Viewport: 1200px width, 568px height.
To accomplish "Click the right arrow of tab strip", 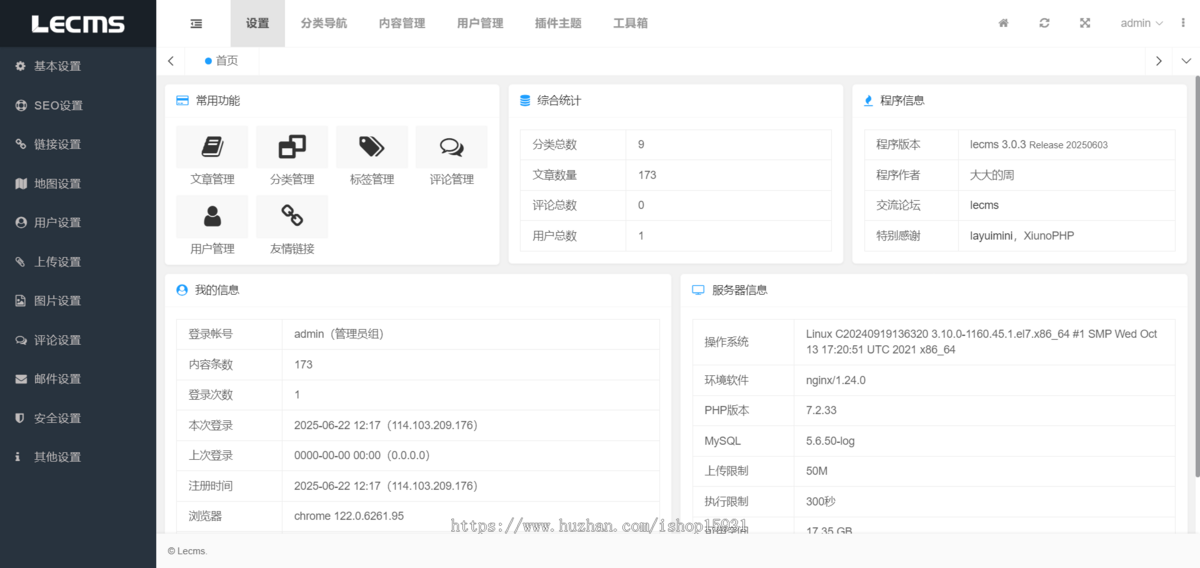I will pos(1159,61).
